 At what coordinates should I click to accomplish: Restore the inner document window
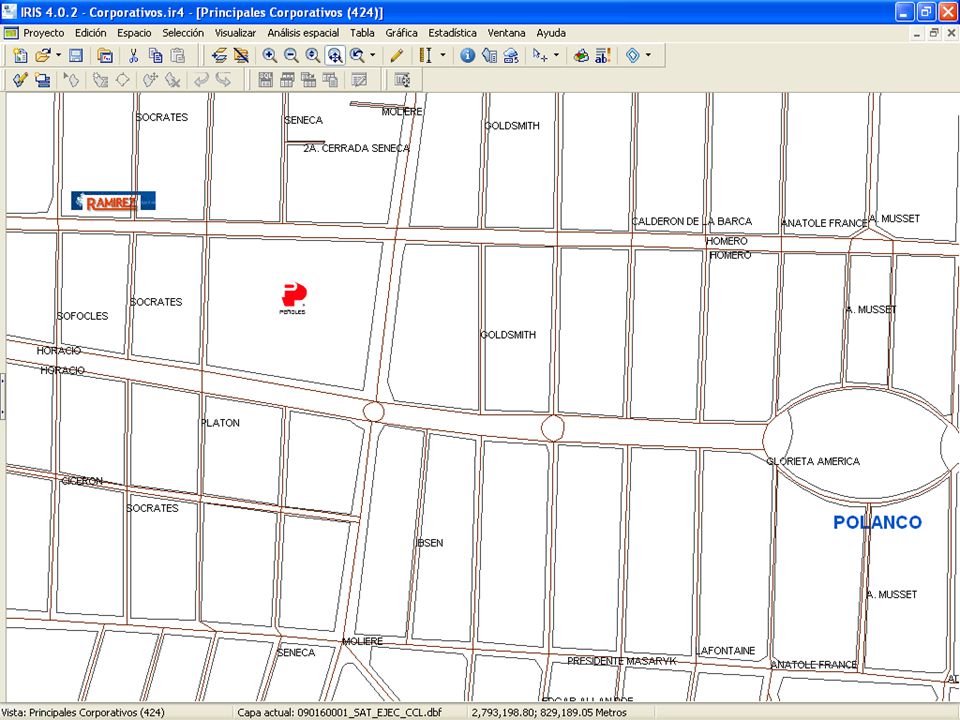click(933, 33)
